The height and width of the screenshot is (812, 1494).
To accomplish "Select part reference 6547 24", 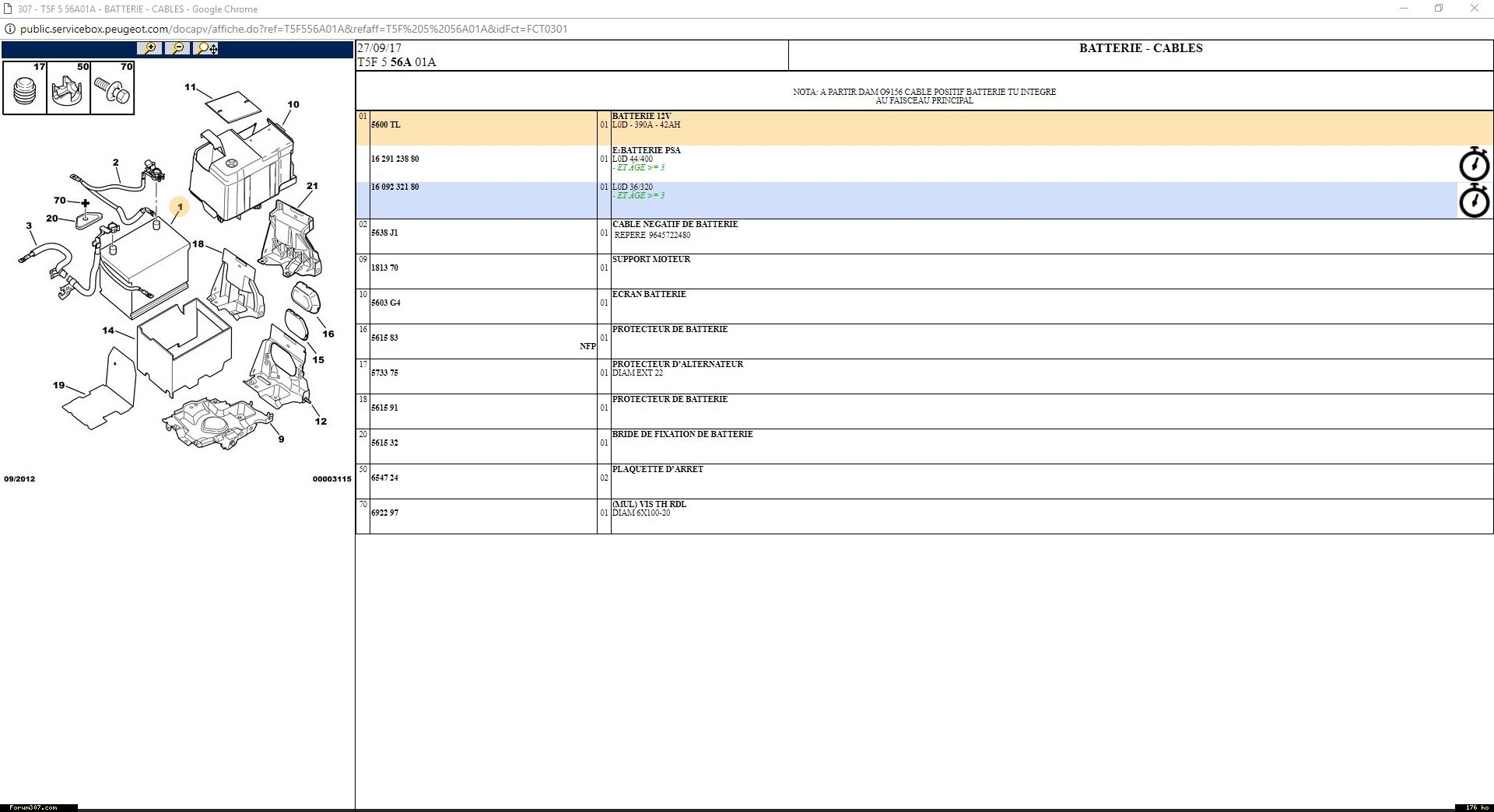I will (x=384, y=478).
